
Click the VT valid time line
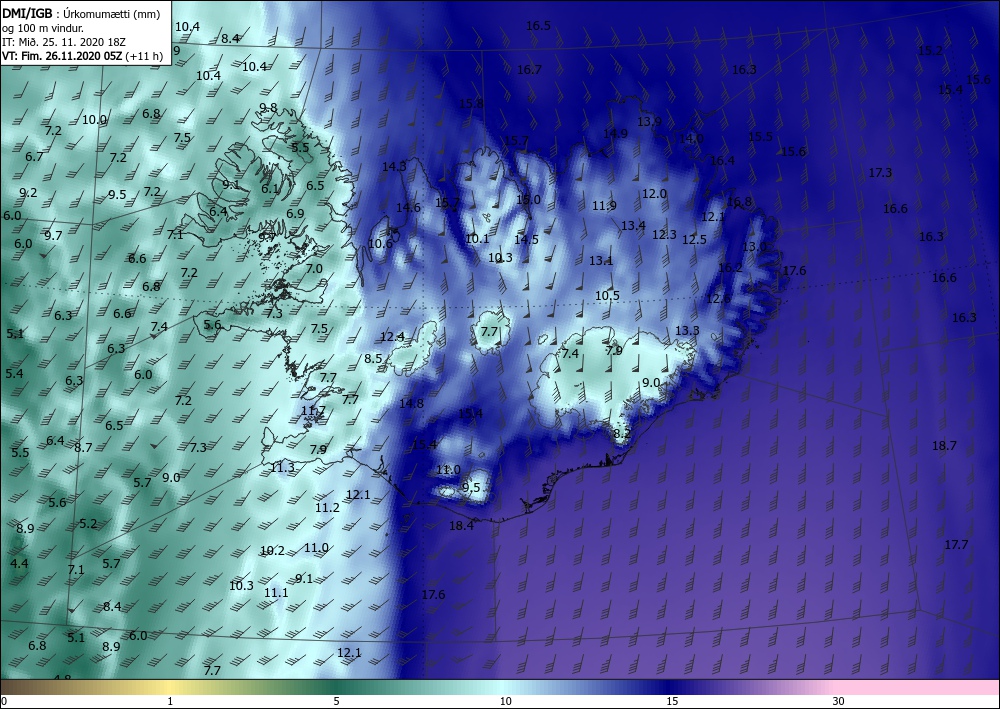(x=82, y=56)
